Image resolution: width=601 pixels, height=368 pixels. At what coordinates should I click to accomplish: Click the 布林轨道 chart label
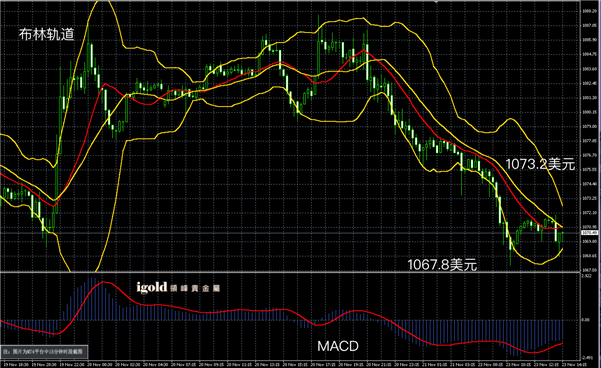pos(46,34)
